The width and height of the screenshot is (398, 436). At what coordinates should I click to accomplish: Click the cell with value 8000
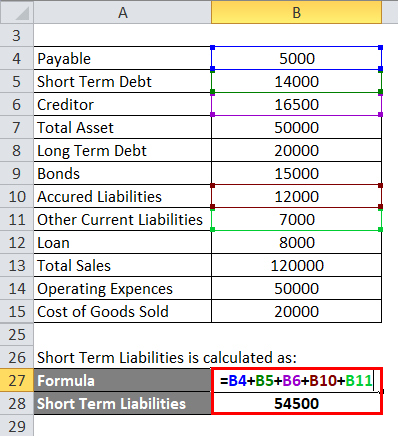[296, 242]
